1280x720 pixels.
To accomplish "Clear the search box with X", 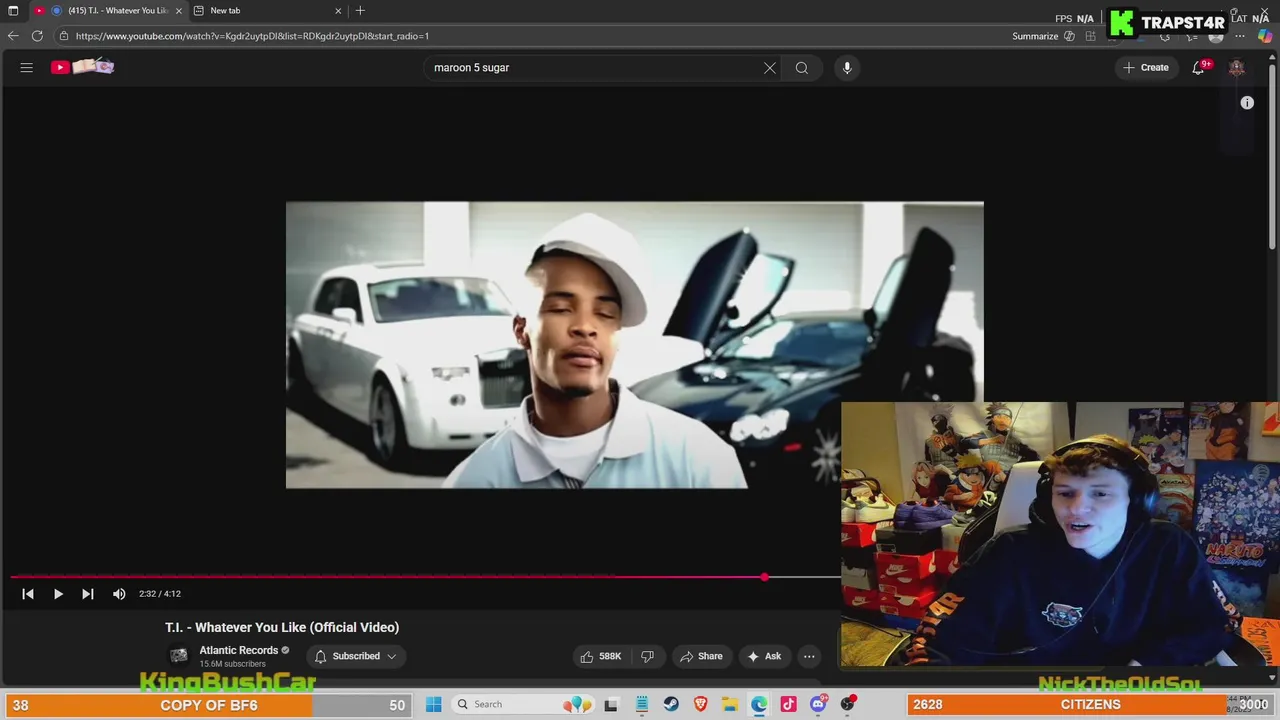I will click(x=770, y=67).
